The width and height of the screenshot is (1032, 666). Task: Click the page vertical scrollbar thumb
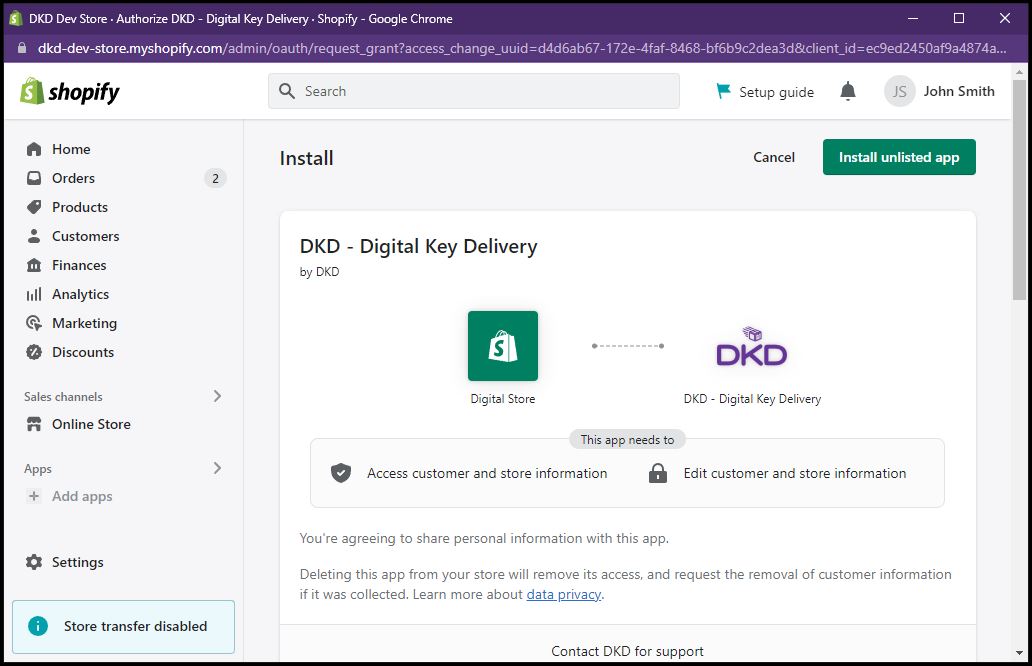pos(1019,190)
